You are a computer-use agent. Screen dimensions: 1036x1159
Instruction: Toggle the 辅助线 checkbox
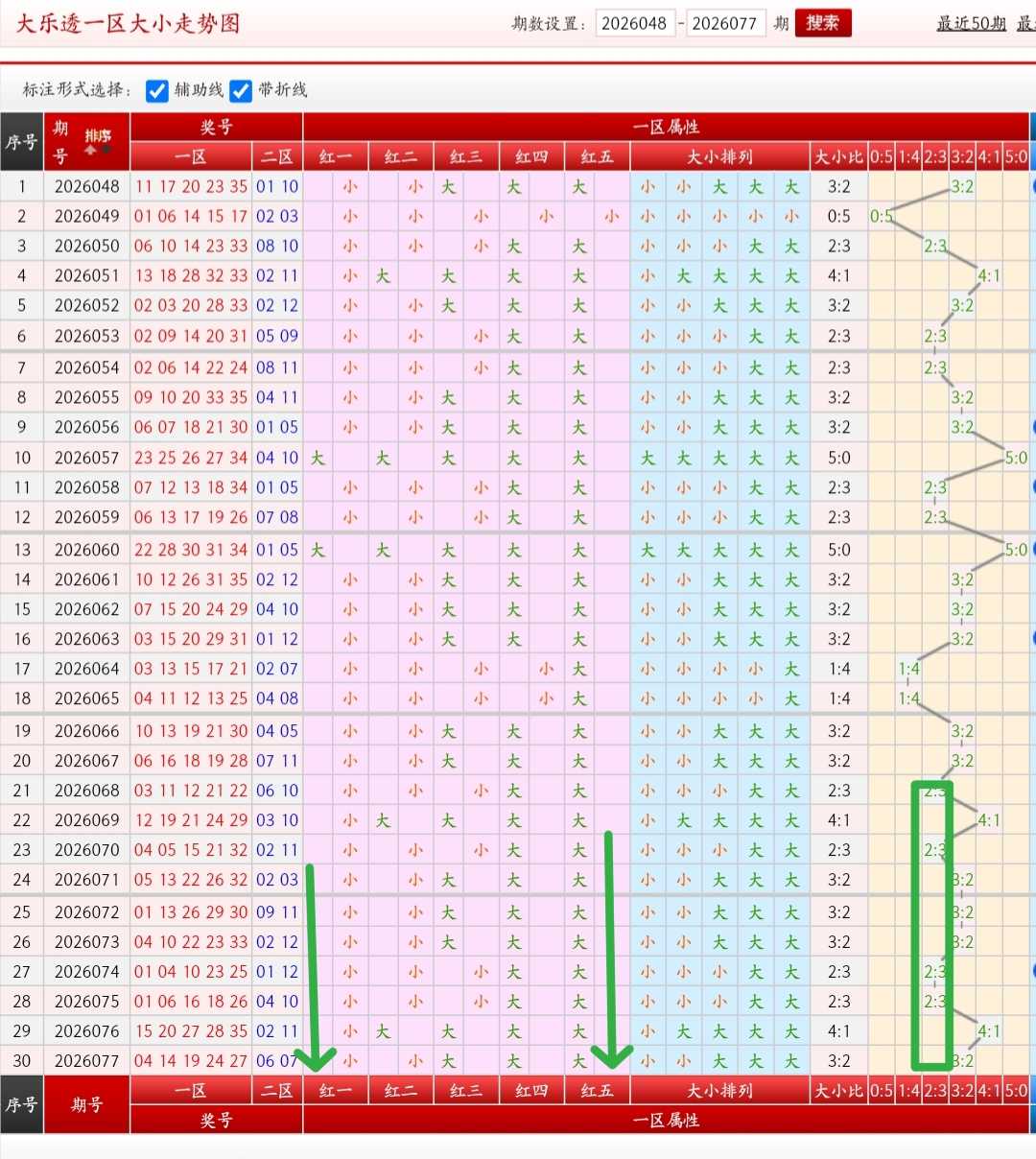(x=157, y=90)
